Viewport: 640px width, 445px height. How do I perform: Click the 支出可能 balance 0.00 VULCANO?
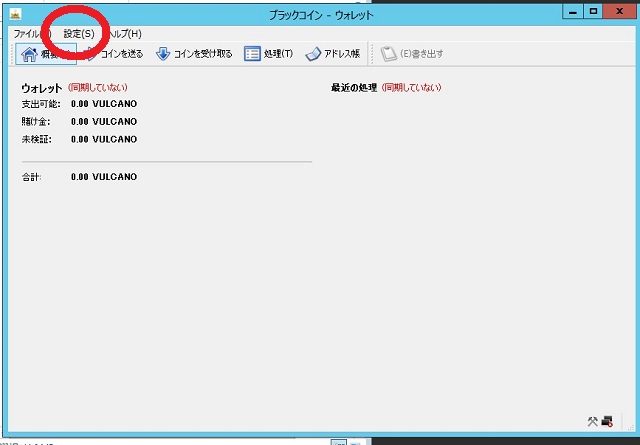[104, 104]
